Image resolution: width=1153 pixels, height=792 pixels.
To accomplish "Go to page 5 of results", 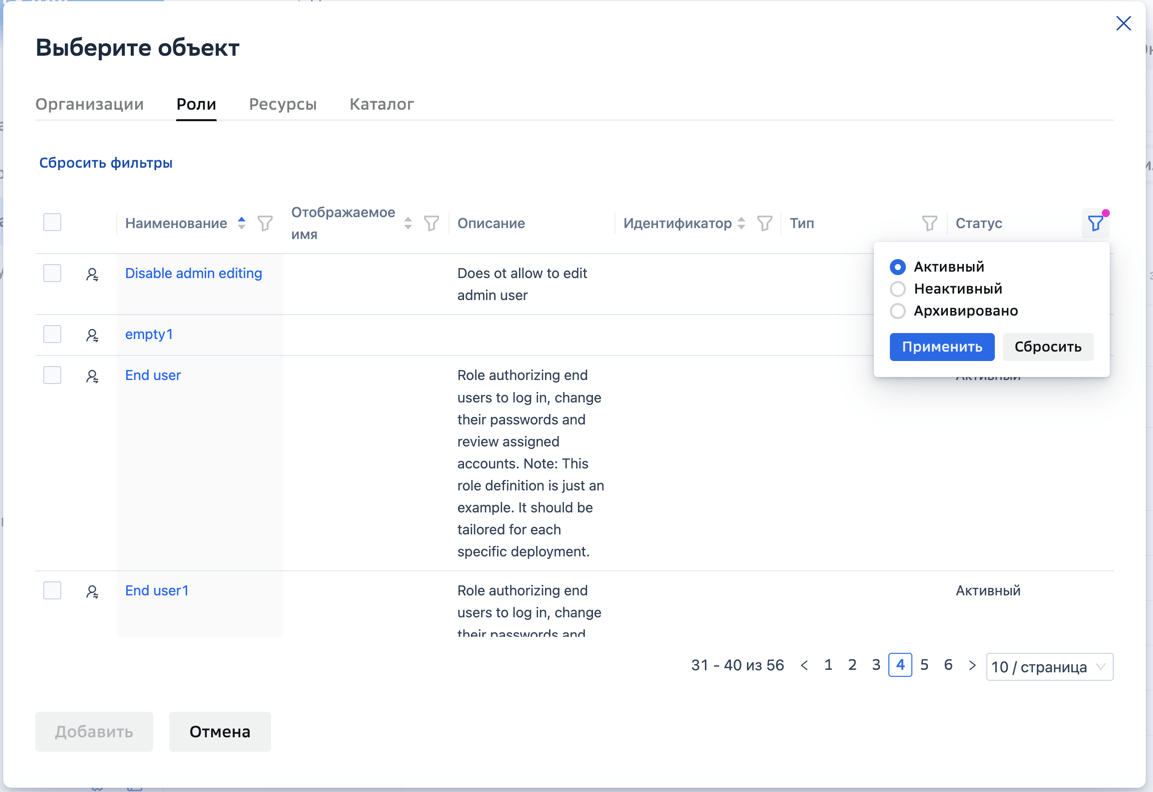I will (924, 666).
